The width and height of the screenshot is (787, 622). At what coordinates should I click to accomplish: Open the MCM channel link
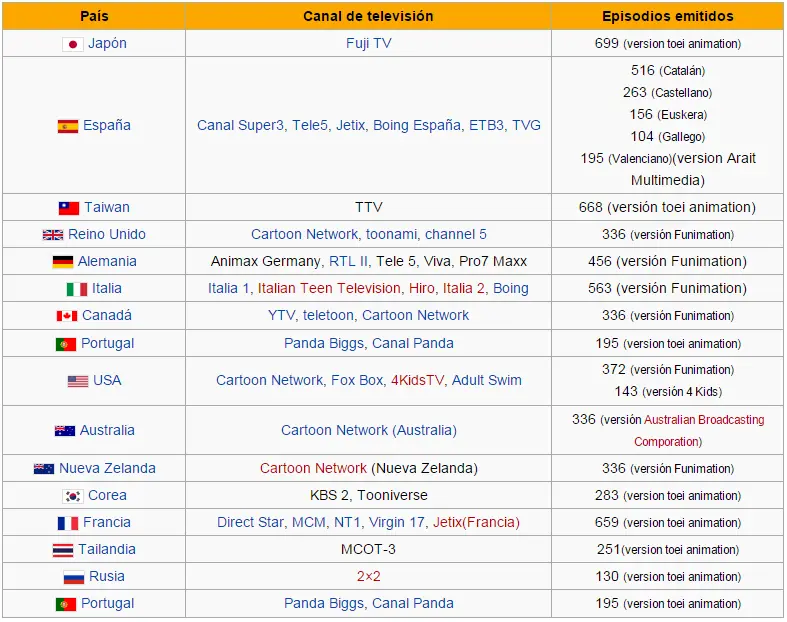pos(309,523)
